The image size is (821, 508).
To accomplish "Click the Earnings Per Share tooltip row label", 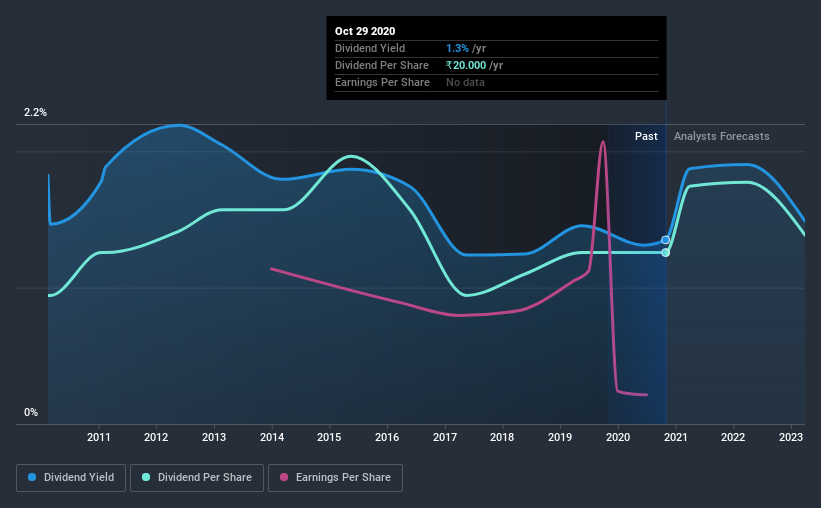I will pyautogui.click(x=382, y=82).
